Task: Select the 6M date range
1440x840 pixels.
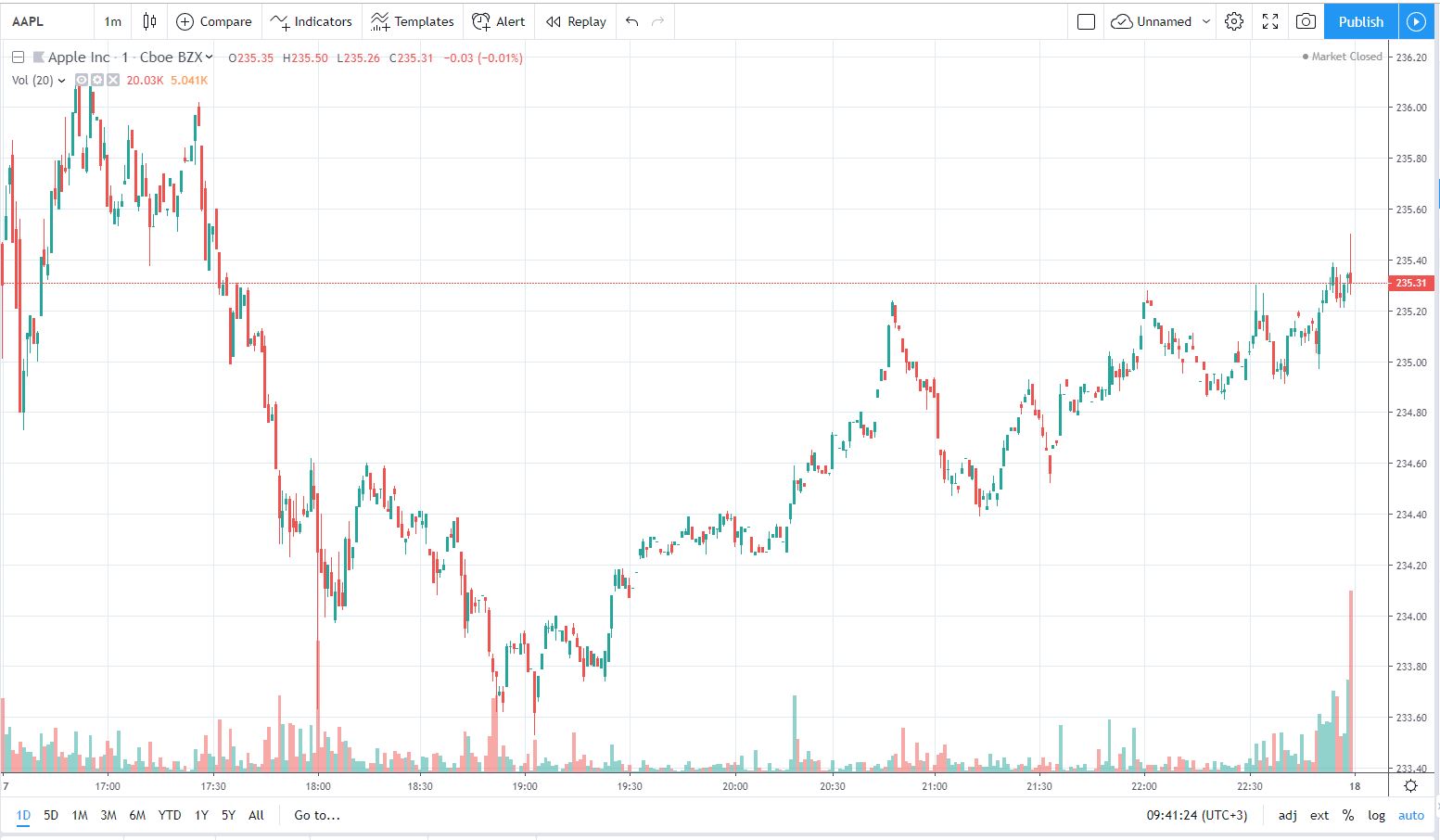Action: [137, 815]
